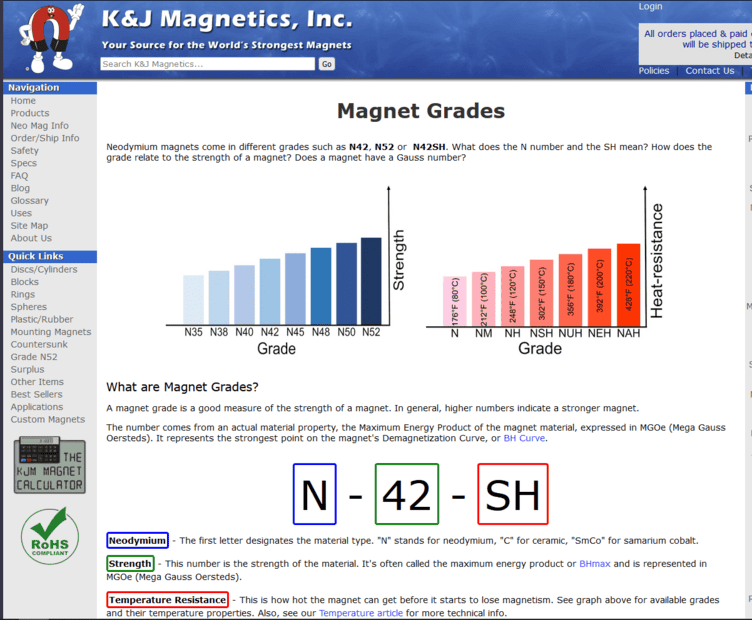Image resolution: width=752 pixels, height=620 pixels.
Task: Browse Rings quick link
Action: 23,294
